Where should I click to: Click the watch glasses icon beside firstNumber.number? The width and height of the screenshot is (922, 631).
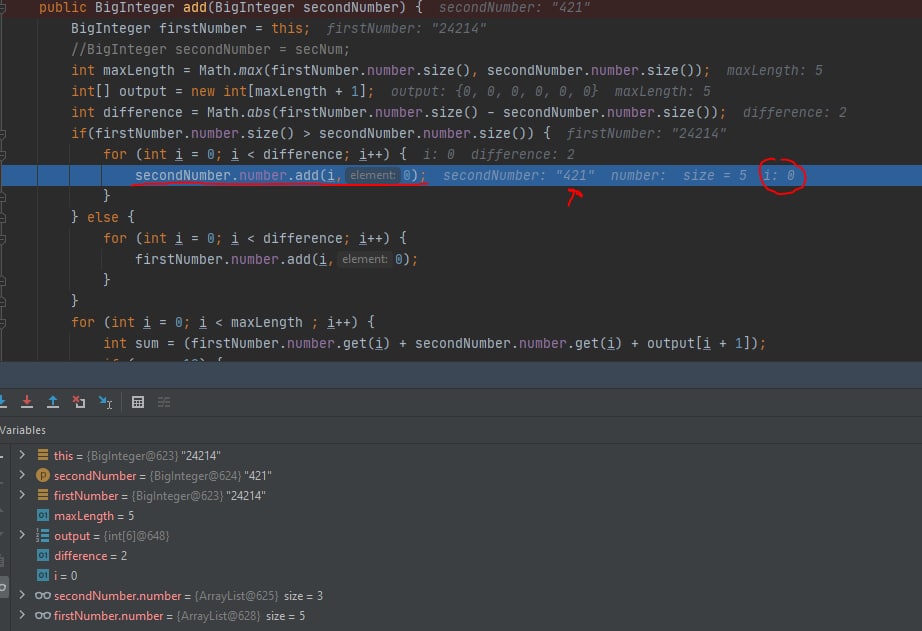click(42, 616)
